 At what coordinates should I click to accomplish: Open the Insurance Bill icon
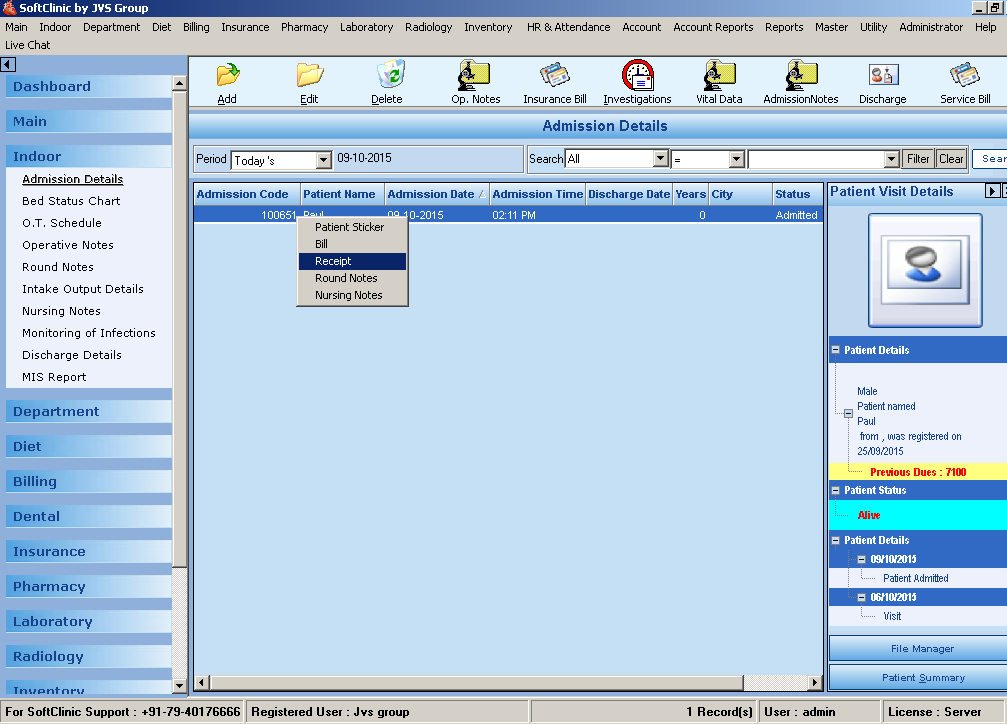tap(554, 76)
